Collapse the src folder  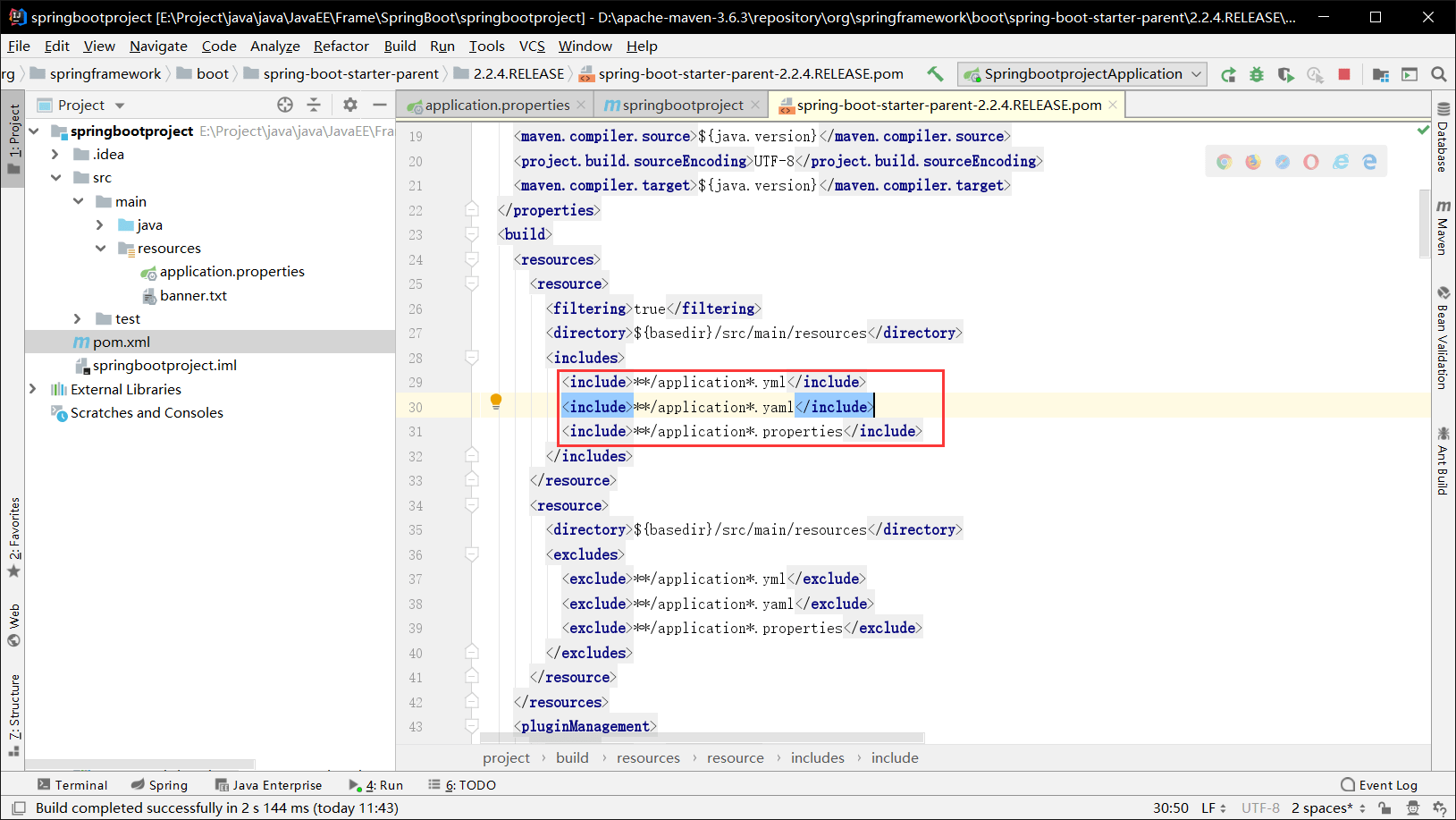pos(55,178)
